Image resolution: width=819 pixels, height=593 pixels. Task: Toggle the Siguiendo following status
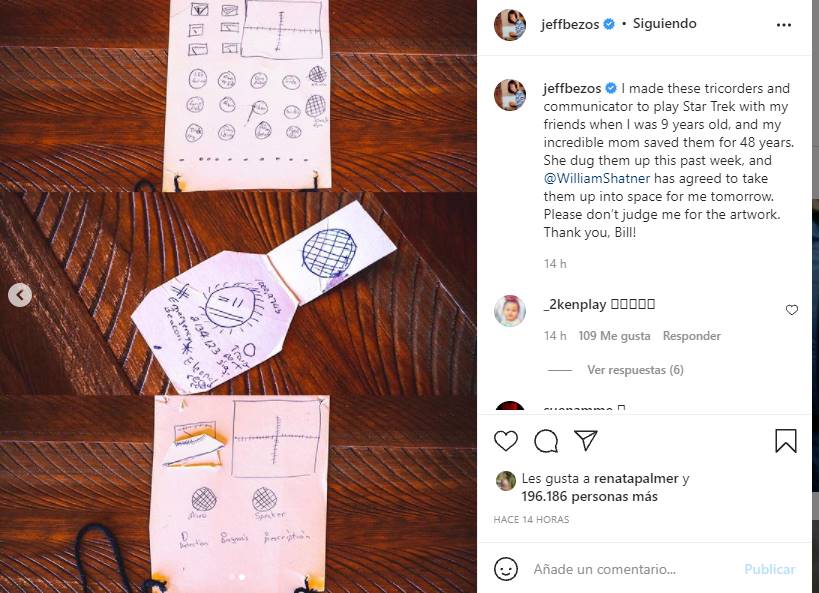coord(664,24)
